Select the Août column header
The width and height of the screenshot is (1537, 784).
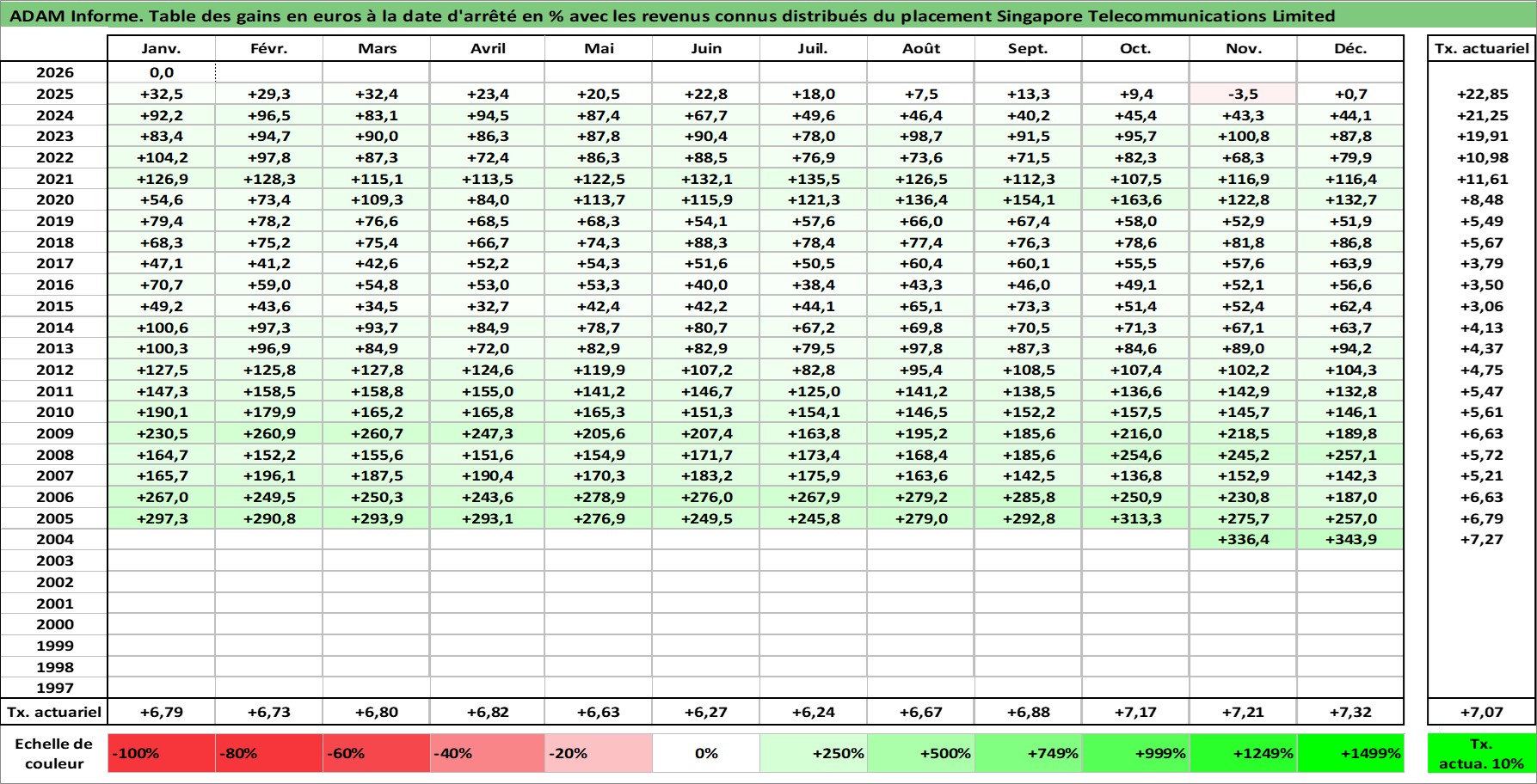coord(921,49)
